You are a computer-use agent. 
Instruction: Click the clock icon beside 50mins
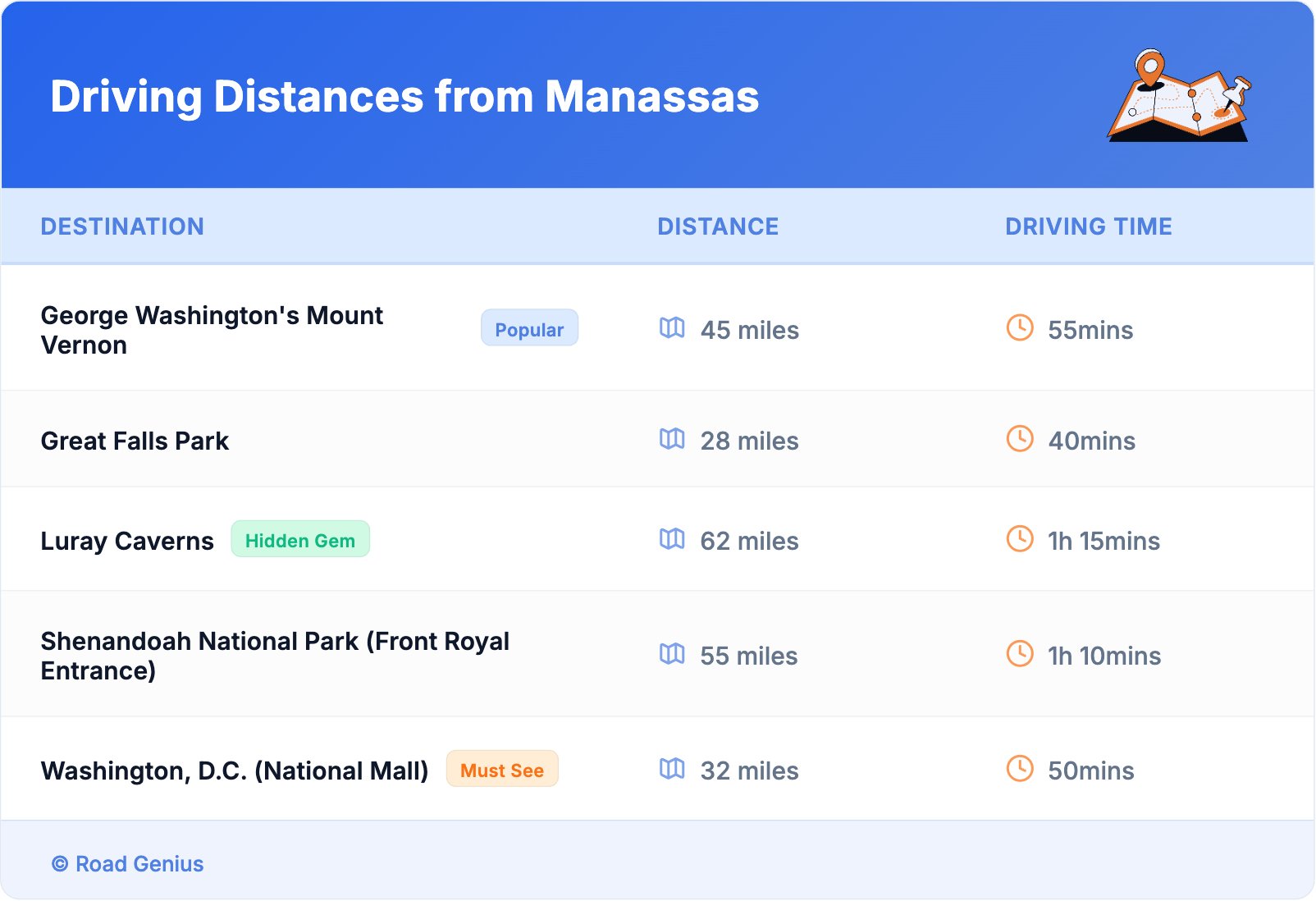[x=1020, y=769]
